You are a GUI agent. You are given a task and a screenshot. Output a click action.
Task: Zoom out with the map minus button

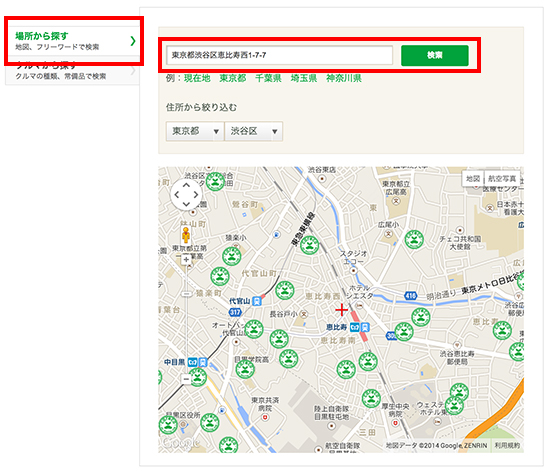click(186, 379)
